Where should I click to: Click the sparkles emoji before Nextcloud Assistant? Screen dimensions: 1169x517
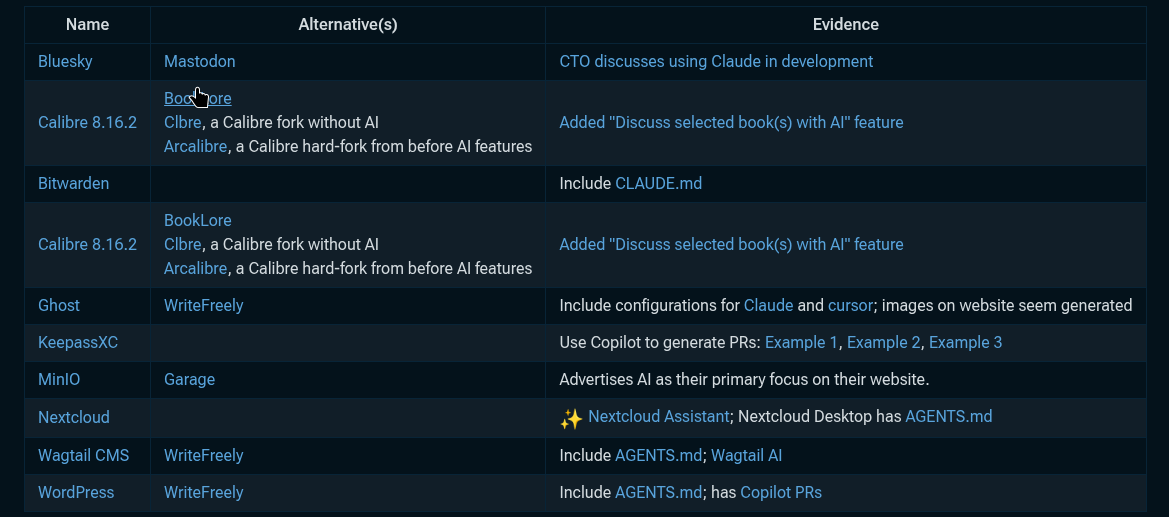[571, 418]
